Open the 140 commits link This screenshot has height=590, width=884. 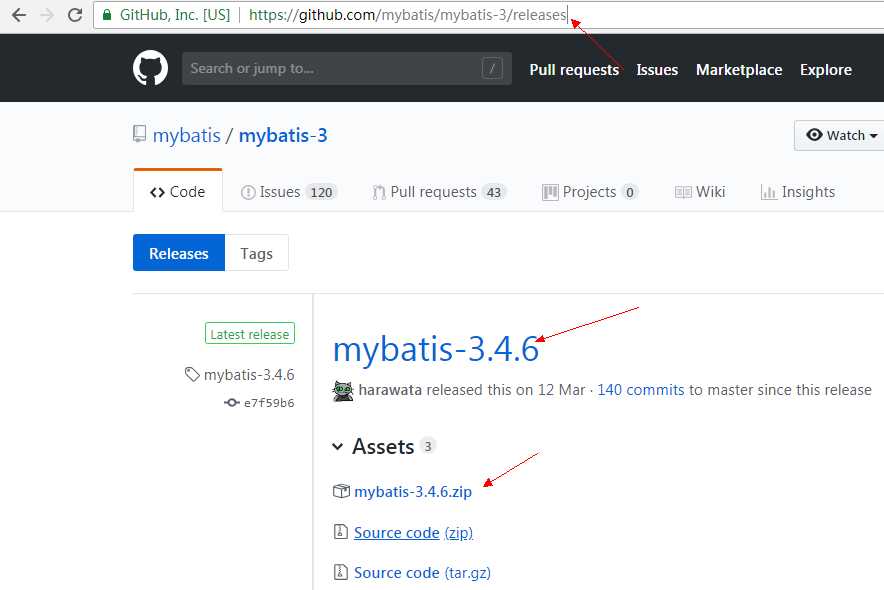click(640, 389)
